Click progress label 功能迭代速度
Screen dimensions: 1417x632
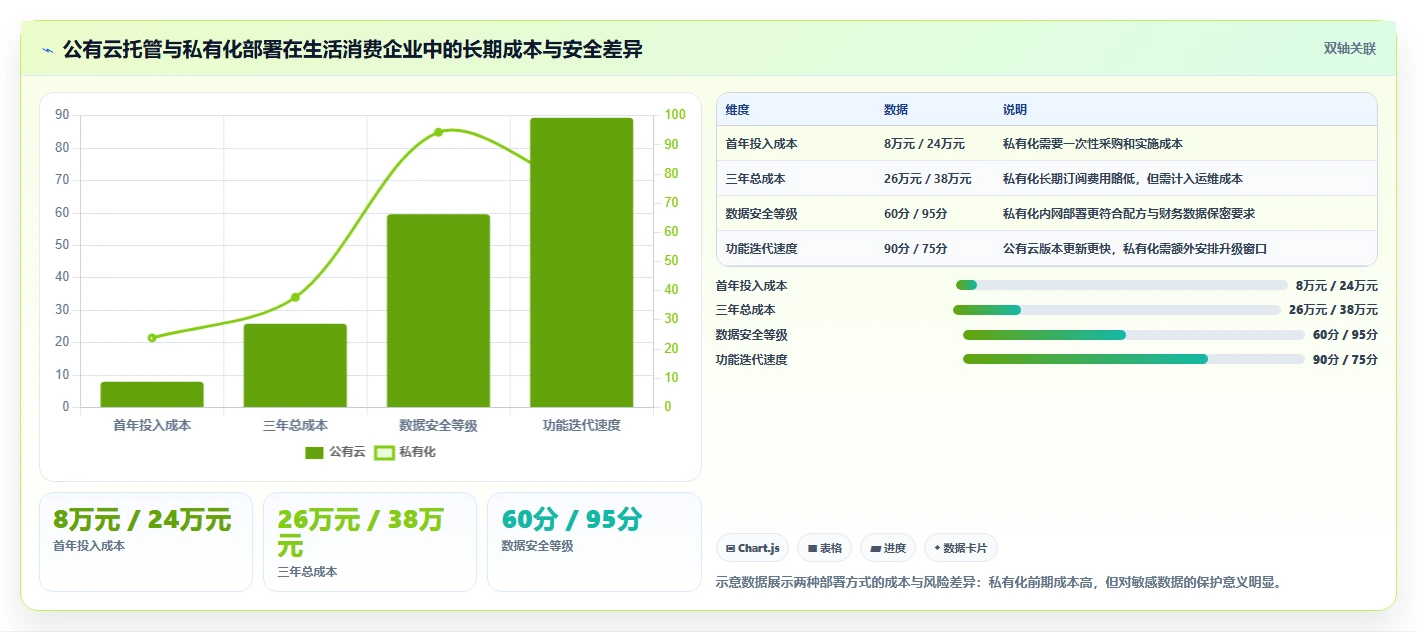(752, 360)
